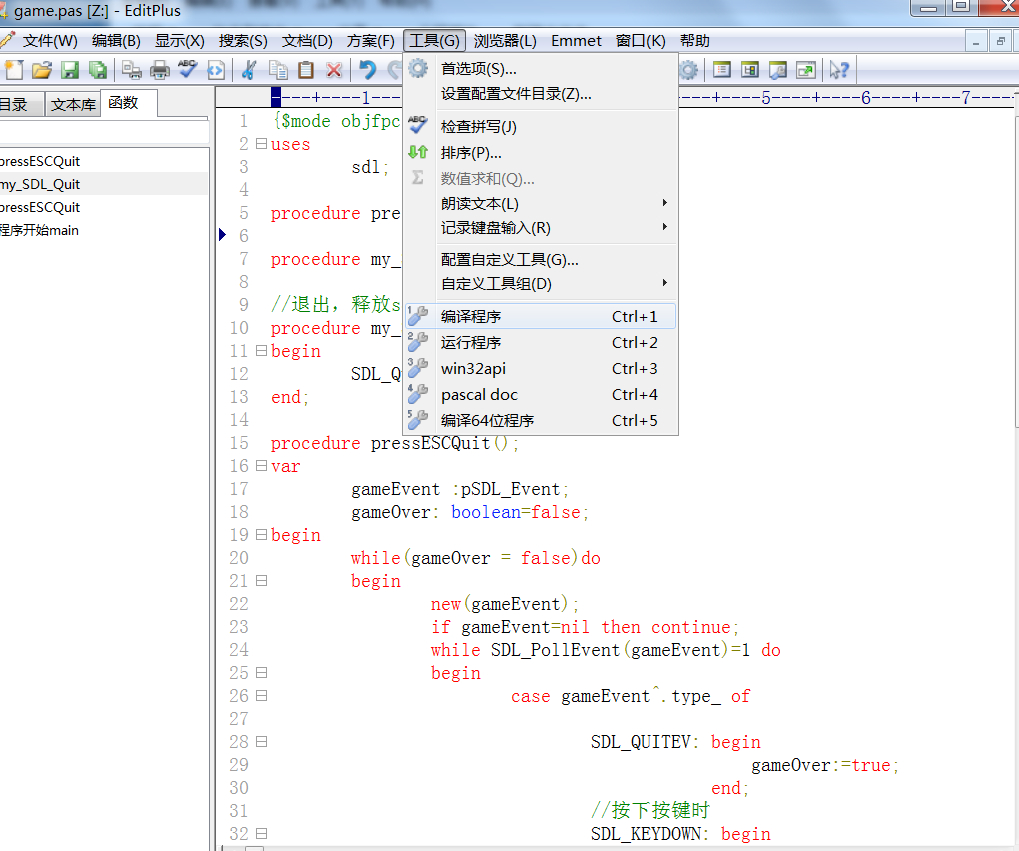Collapse the fold at line 28 SDL_QUITEV
Image resolution: width=1019 pixels, height=851 pixels.
pyautogui.click(x=261, y=742)
